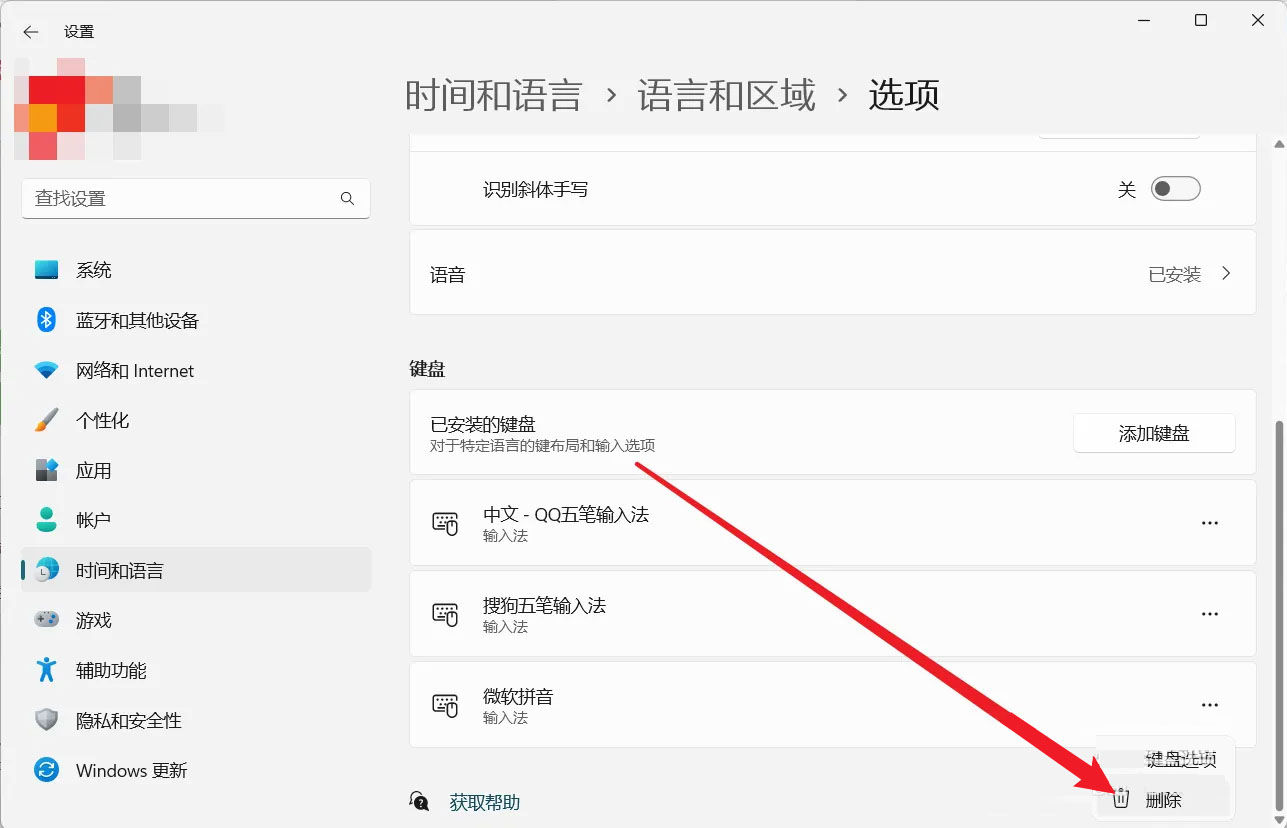The width and height of the screenshot is (1287, 828).
Task: Select the Bluetooth icon for 蓝牙和其他设备
Action: pyautogui.click(x=47, y=320)
